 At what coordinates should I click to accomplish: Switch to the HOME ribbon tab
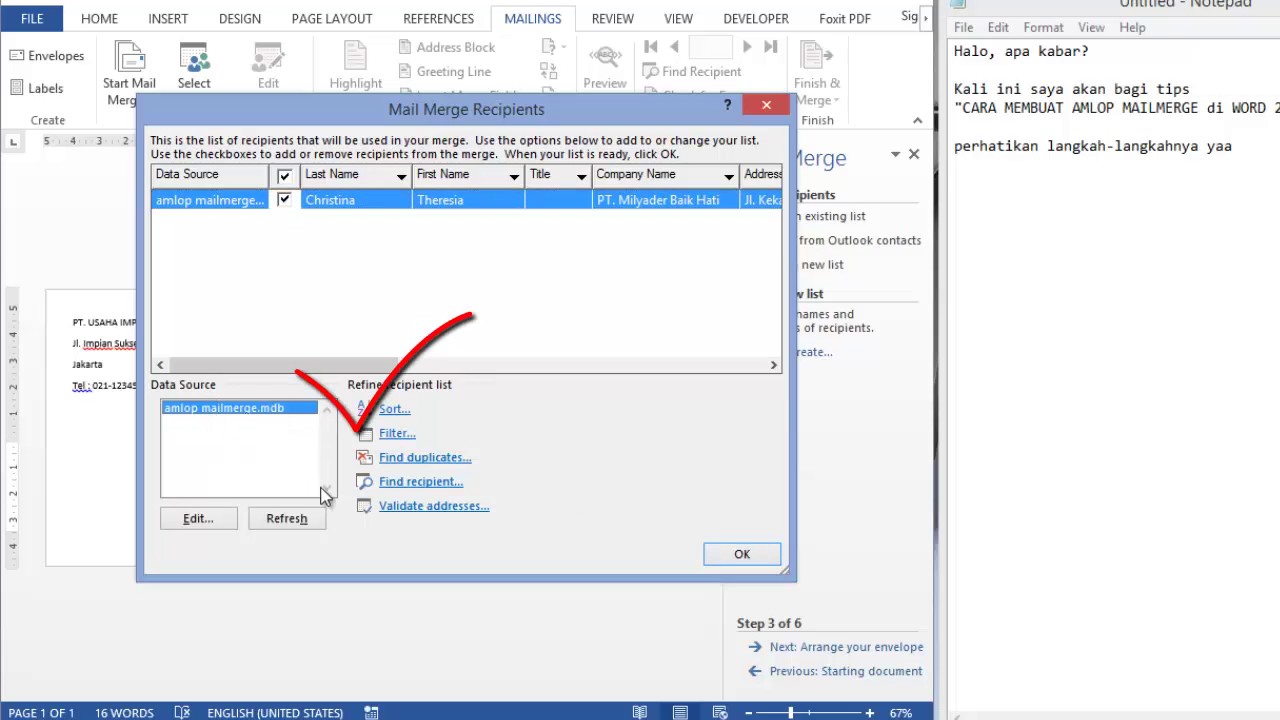(x=99, y=18)
